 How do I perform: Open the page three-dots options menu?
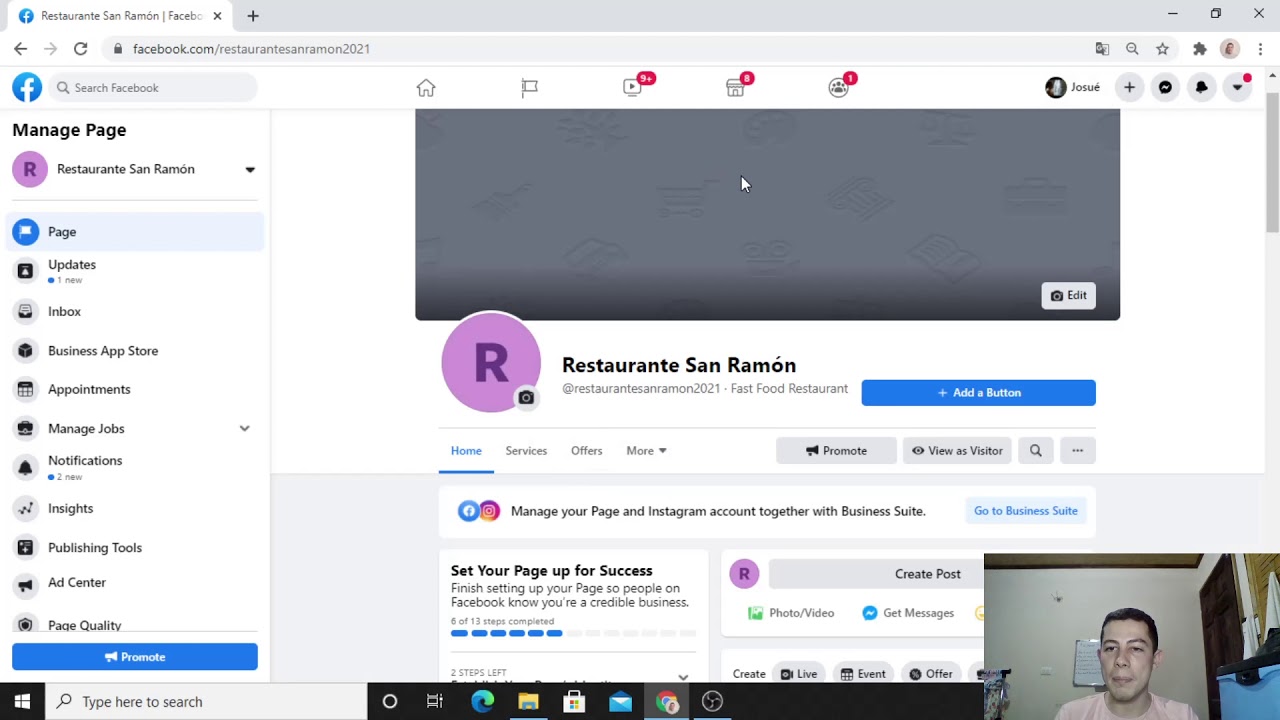click(x=1078, y=451)
